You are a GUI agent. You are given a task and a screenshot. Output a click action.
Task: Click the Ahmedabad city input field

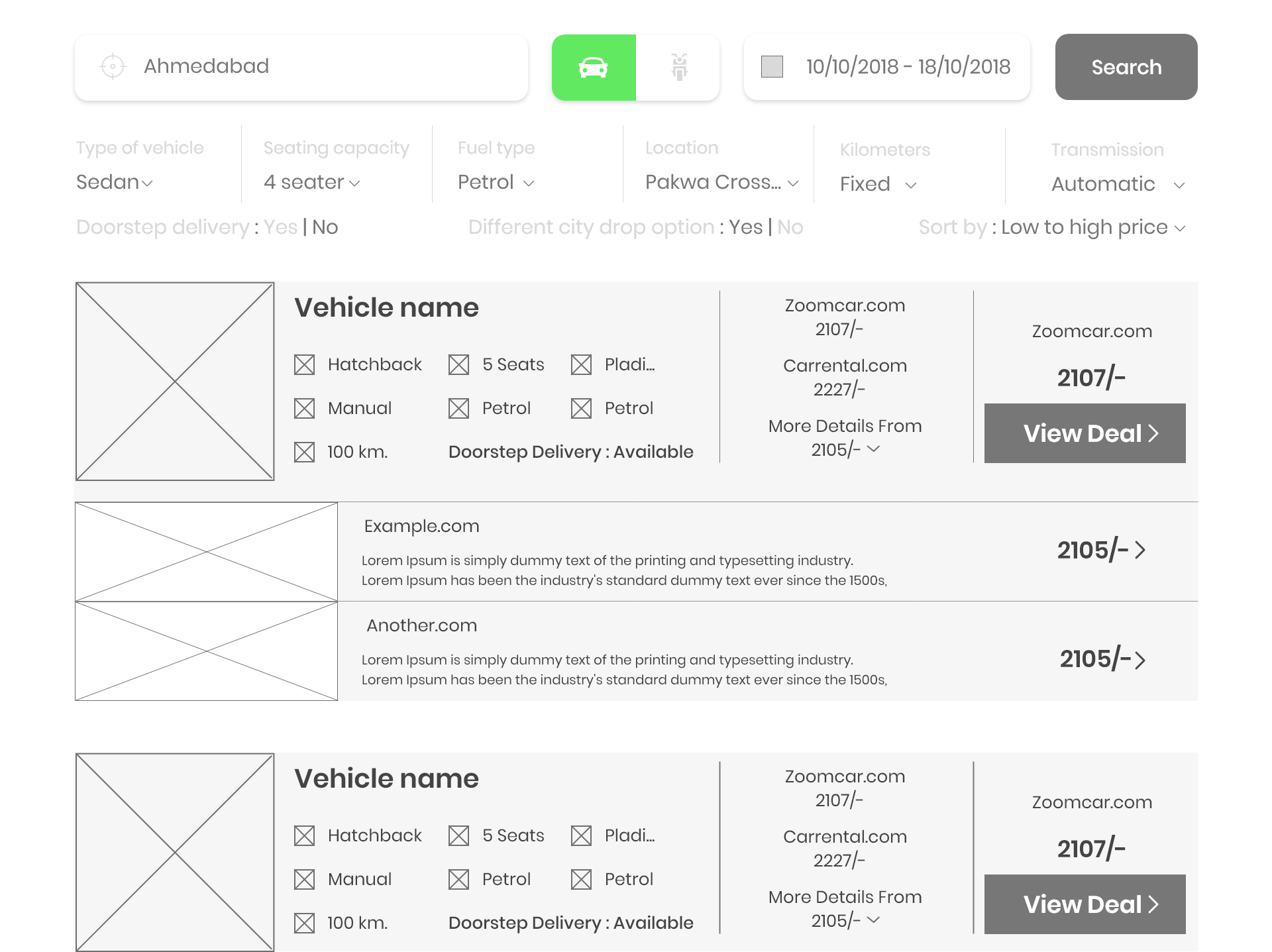point(301,67)
